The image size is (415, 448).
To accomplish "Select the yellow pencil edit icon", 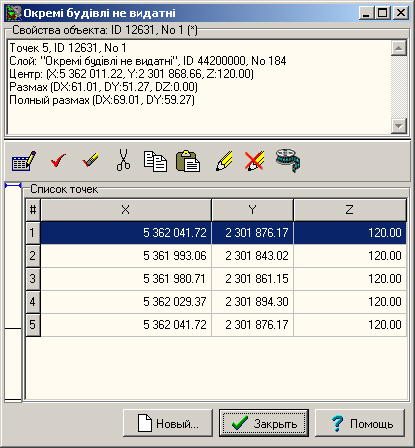I will [x=224, y=161].
